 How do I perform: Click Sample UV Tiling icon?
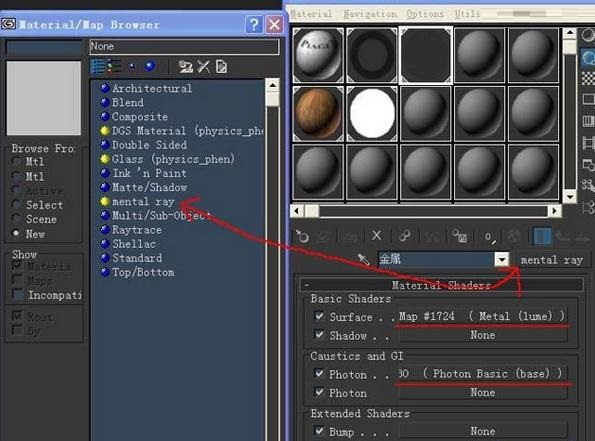[588, 99]
